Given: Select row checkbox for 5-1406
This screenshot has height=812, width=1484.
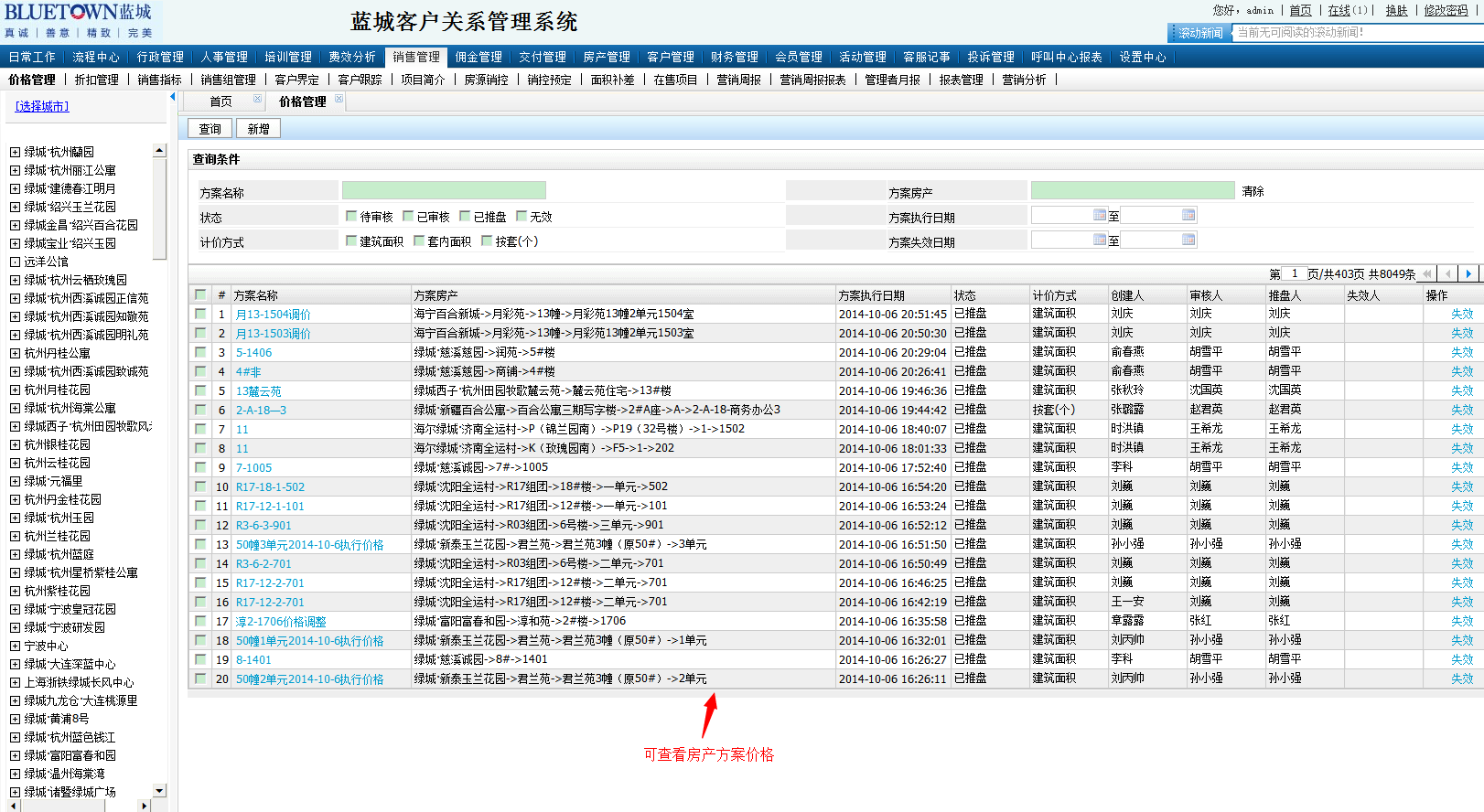Looking at the screenshot, I should (200, 352).
